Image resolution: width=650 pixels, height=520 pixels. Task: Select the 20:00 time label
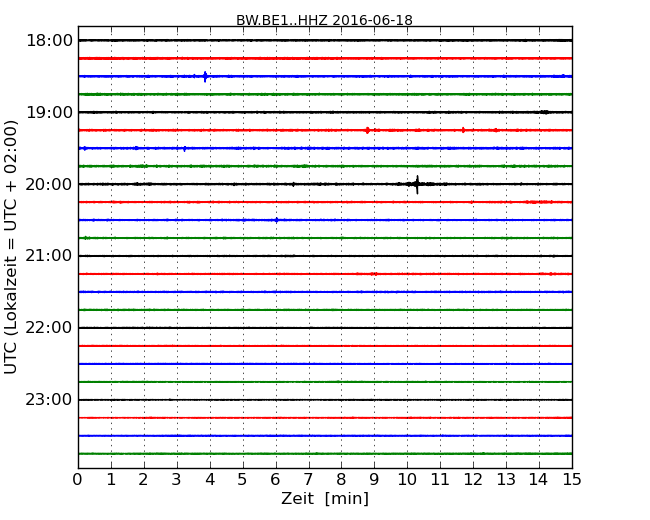(x=49, y=184)
